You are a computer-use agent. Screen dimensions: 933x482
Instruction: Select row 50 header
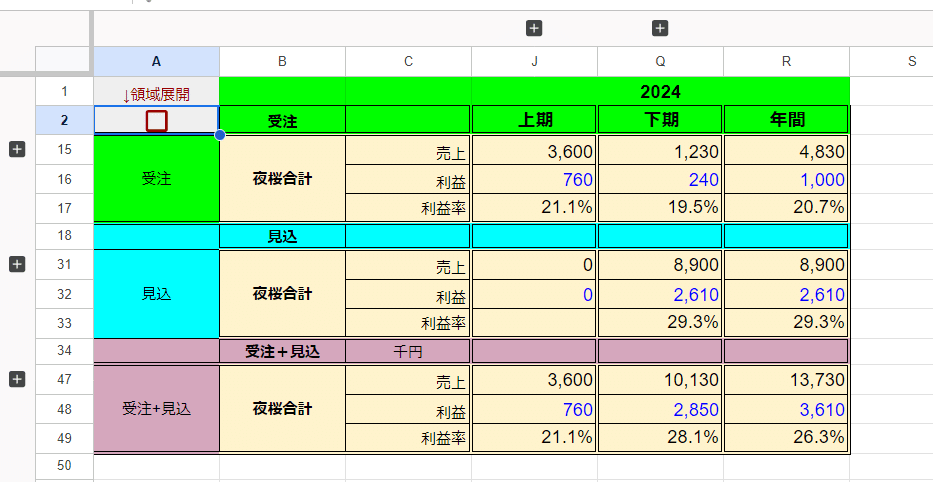click(x=64, y=465)
